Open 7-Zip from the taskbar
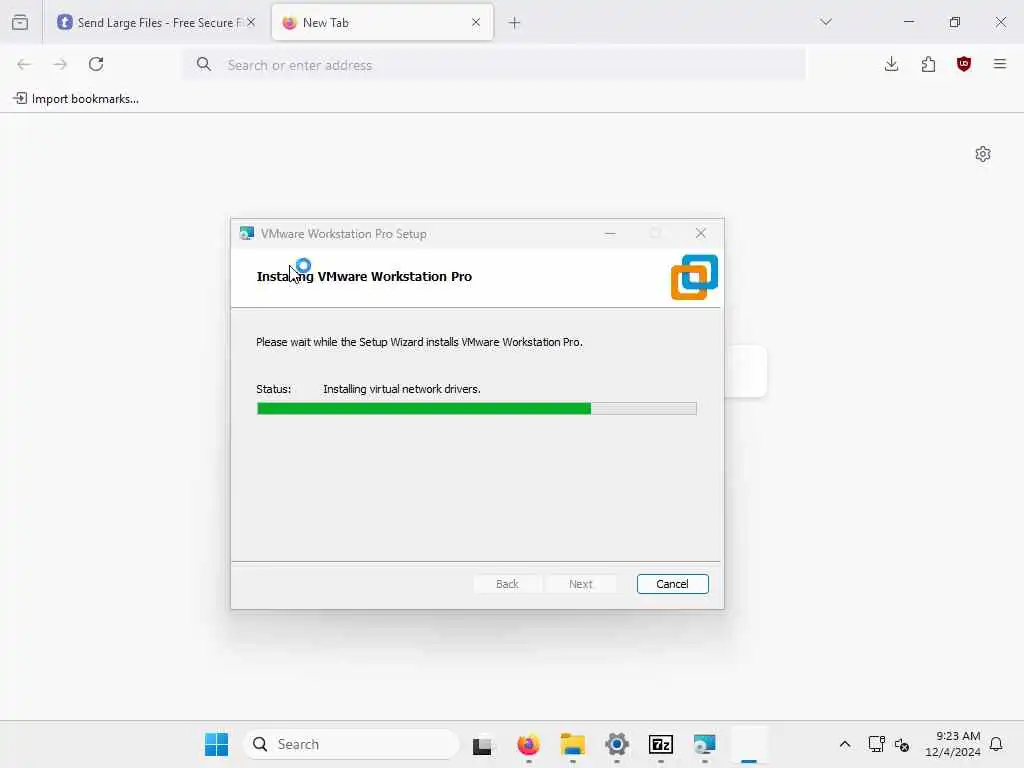The height and width of the screenshot is (768, 1024). coord(660,744)
